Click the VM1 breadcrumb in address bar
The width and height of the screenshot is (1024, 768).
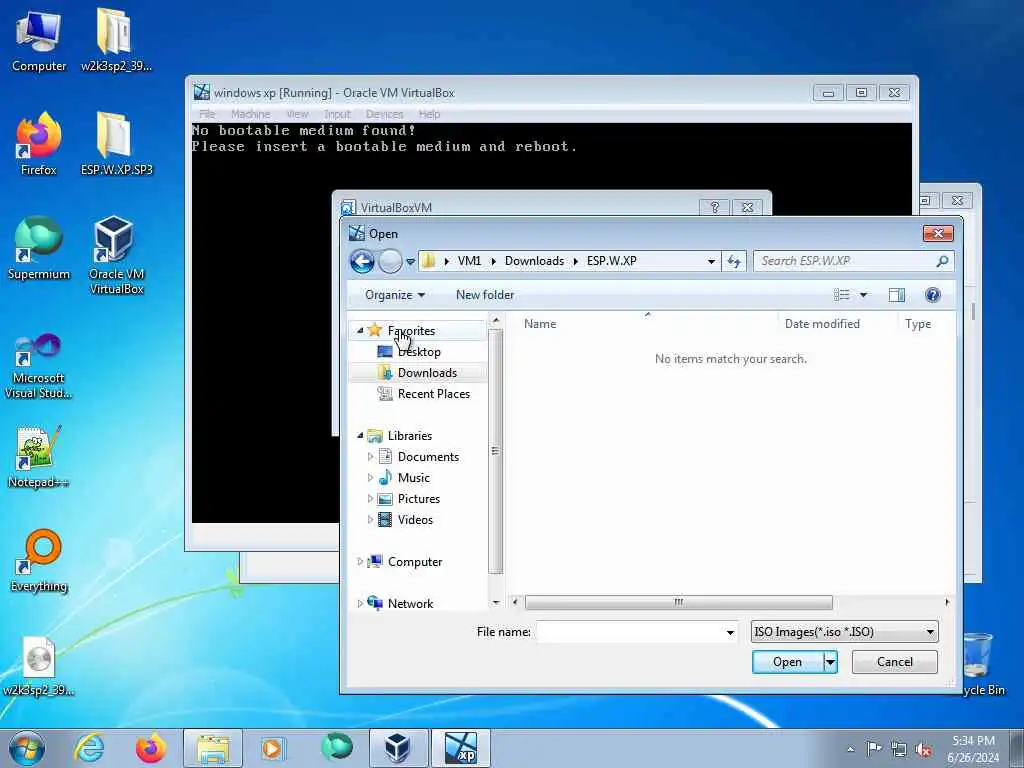click(x=469, y=261)
